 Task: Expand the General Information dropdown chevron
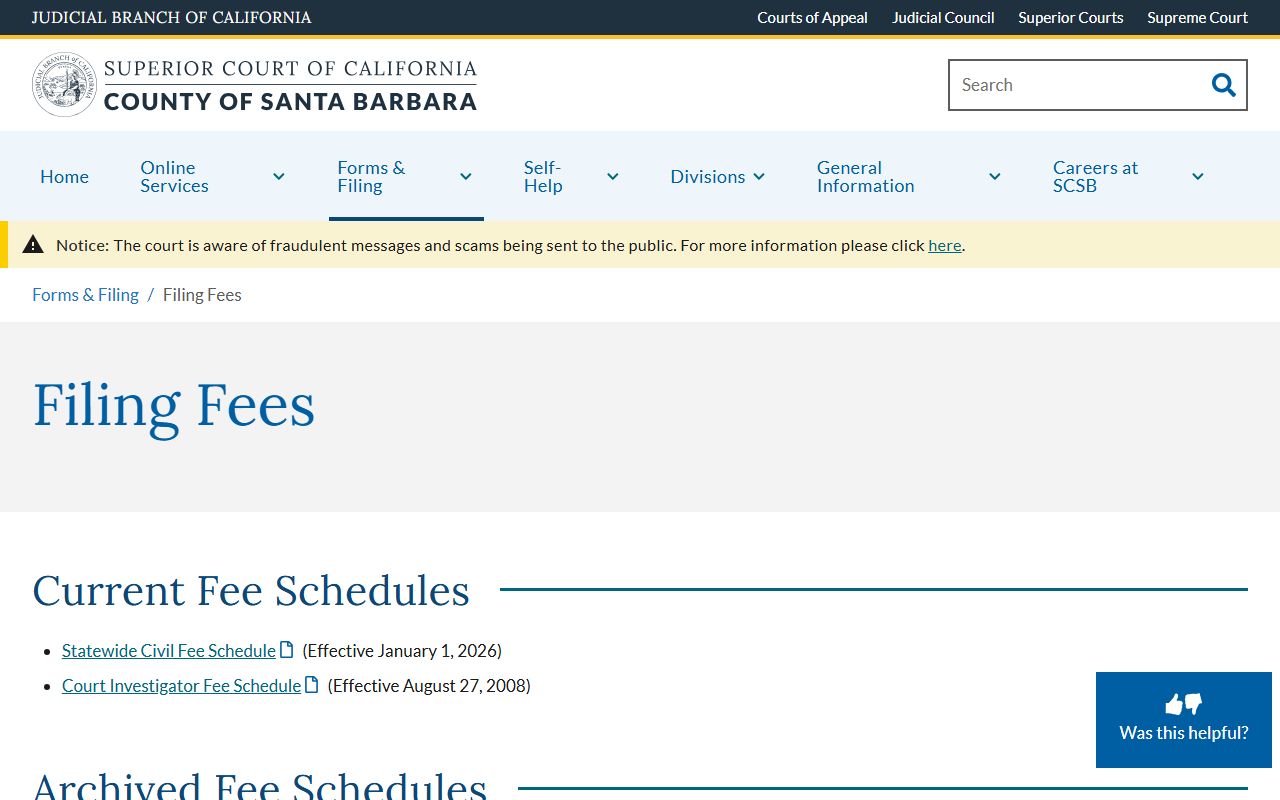(995, 177)
